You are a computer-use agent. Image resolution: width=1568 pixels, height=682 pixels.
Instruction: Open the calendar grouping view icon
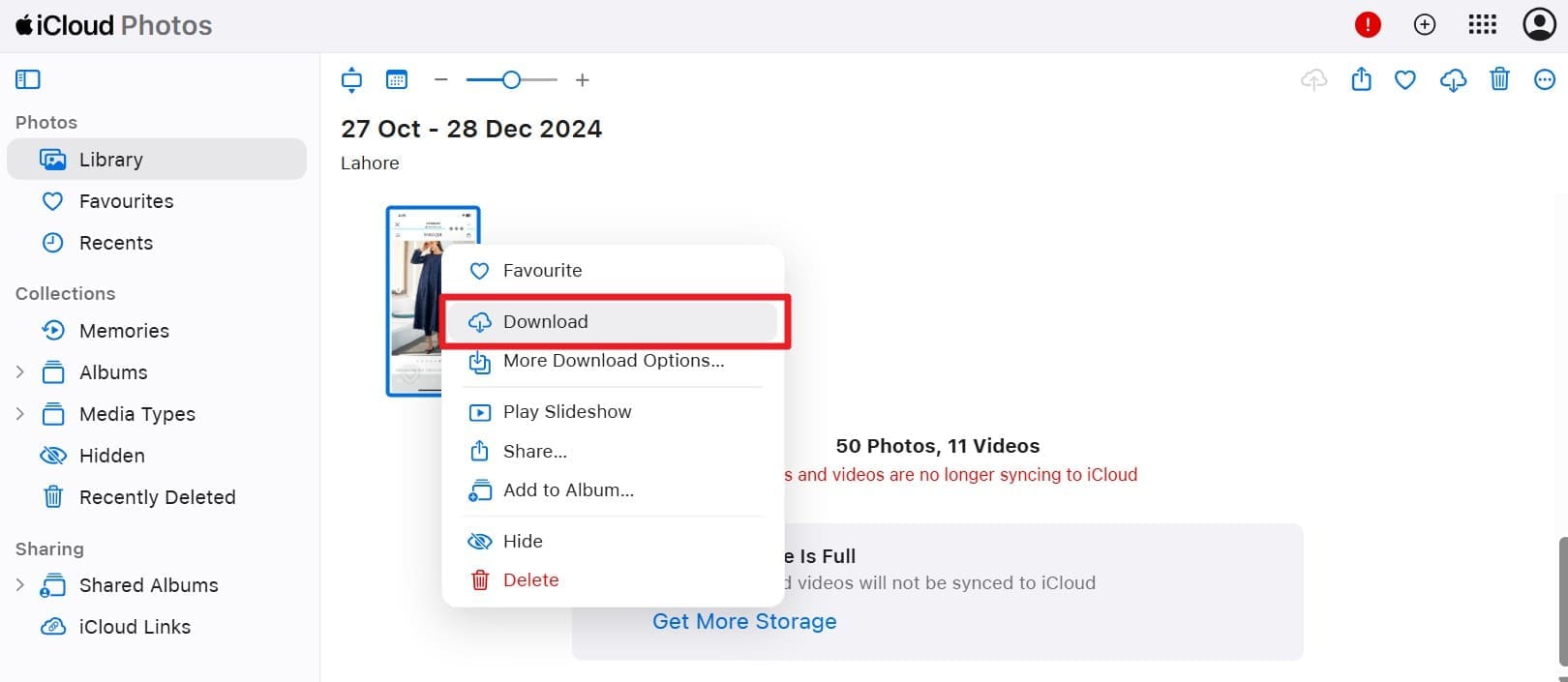pos(397,79)
